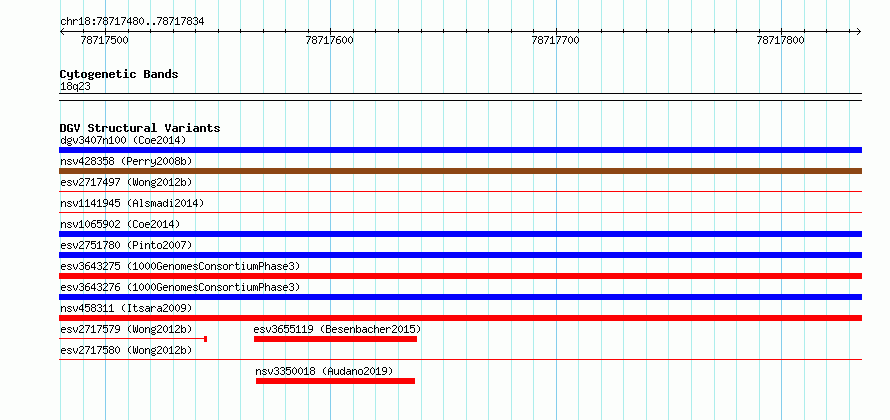Image resolution: width=890 pixels, height=420 pixels.
Task: Select the red bar under esv3643275
Action: click(460, 276)
